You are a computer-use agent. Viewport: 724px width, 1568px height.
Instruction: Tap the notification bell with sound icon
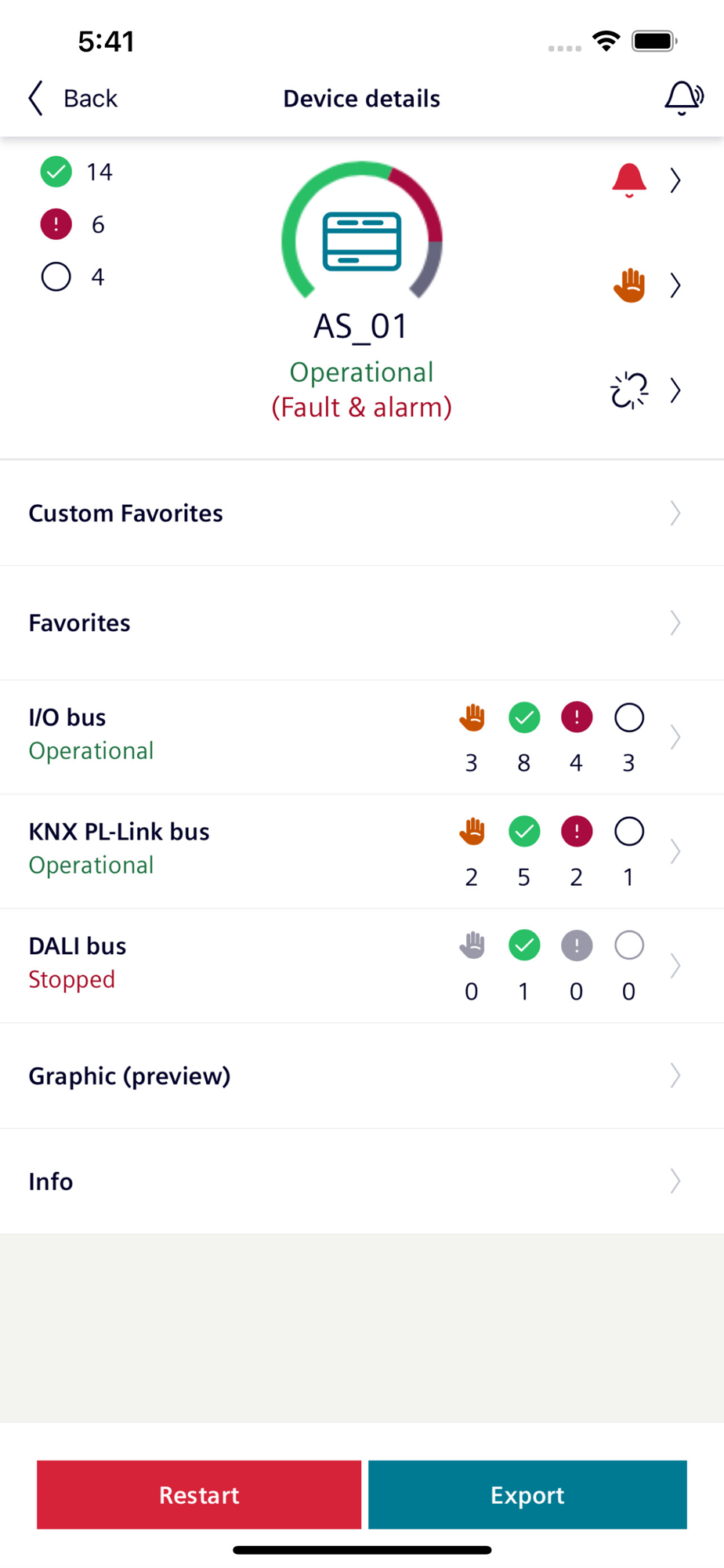pos(683,98)
